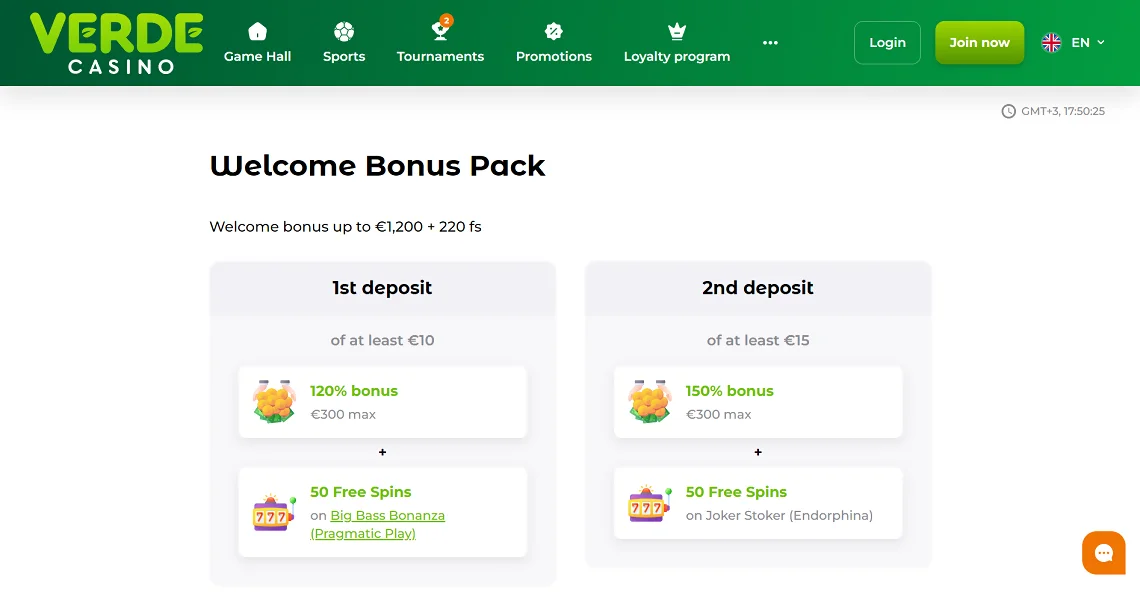Click the clock icon beside GMT+3 time
Screen dimensions: 1140x595
(x=1008, y=111)
